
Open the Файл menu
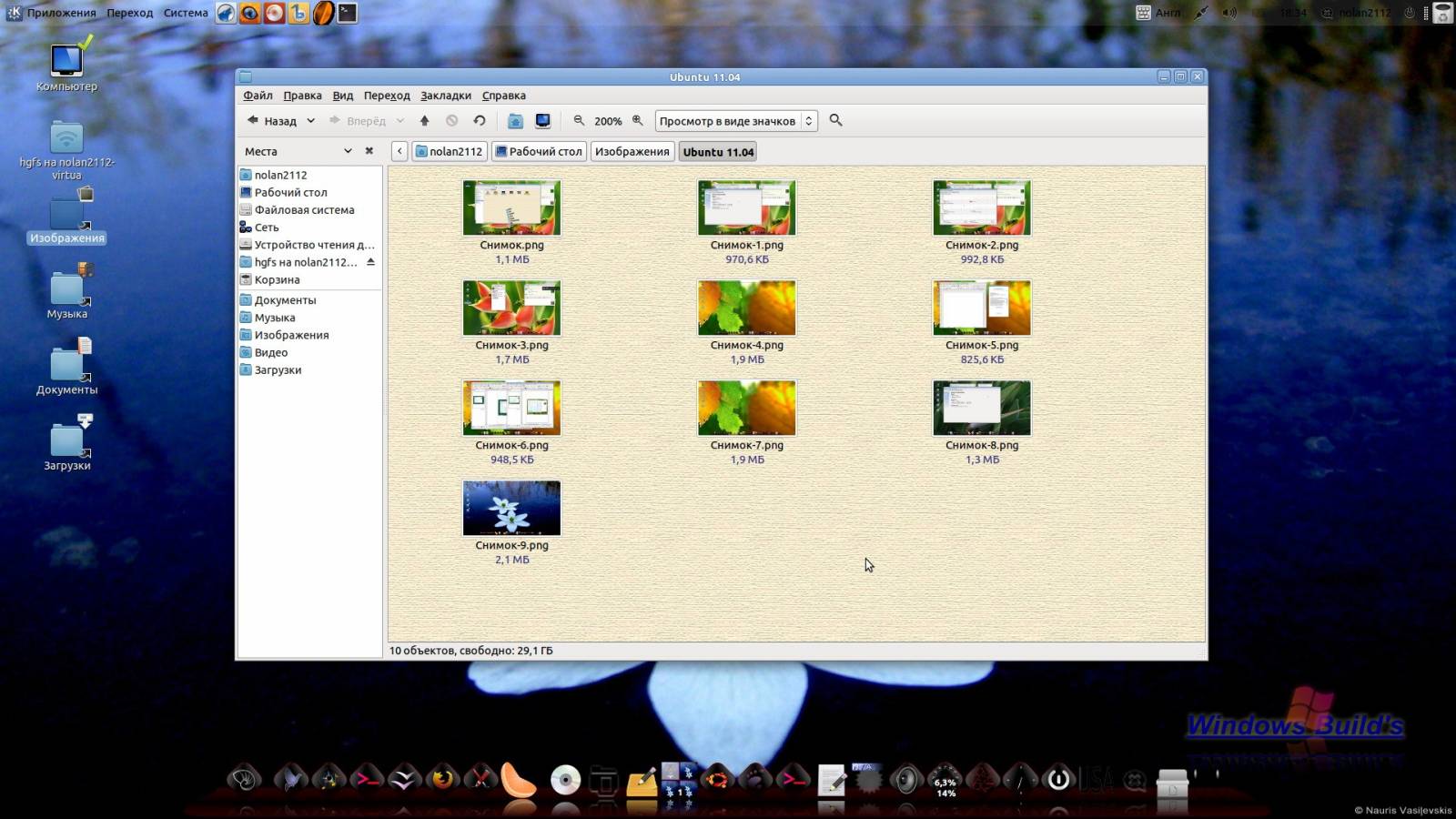click(x=258, y=96)
